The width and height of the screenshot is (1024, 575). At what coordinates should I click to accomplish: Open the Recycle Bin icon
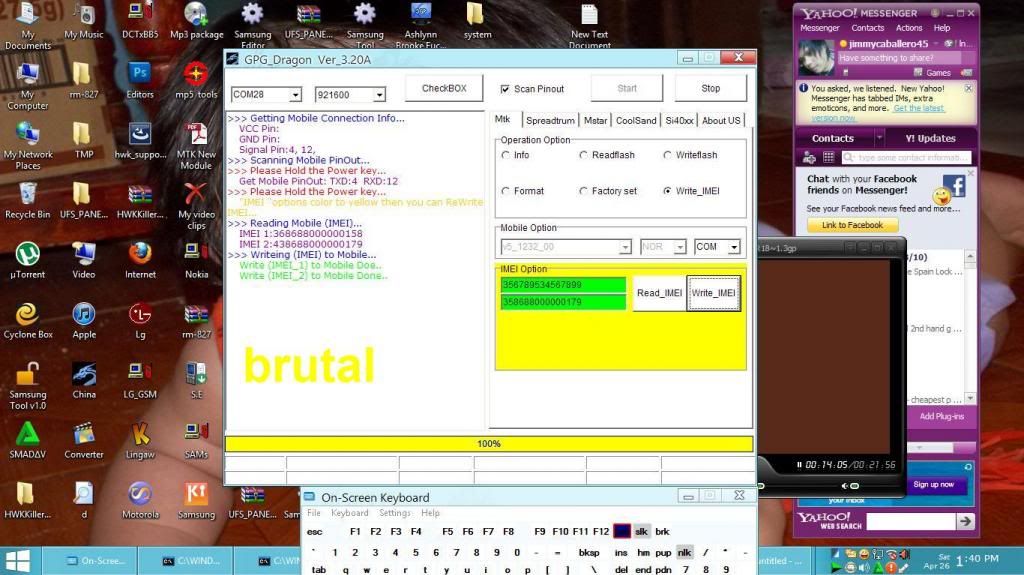27,193
